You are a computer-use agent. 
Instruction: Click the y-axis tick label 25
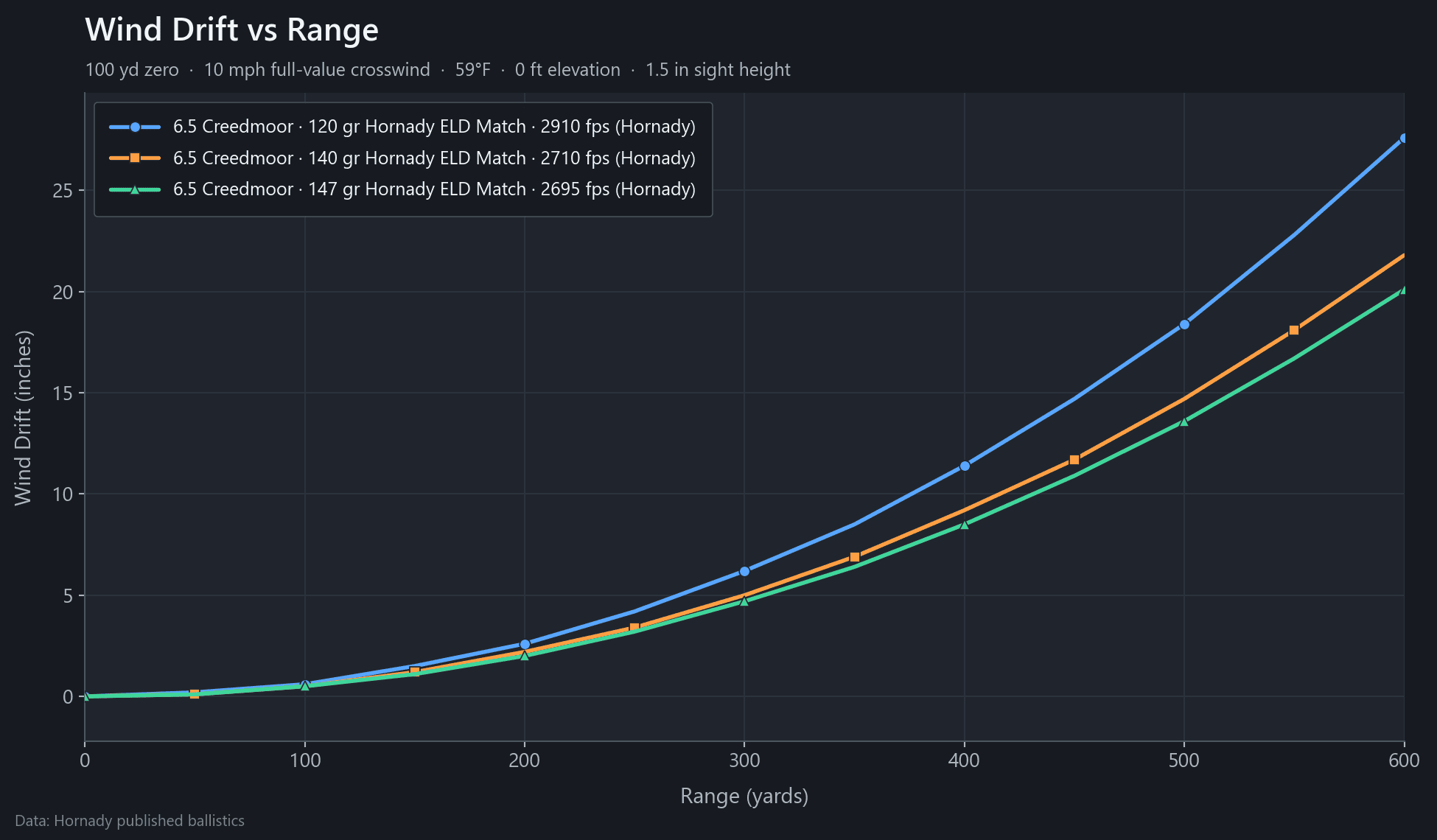pyautogui.click(x=63, y=191)
